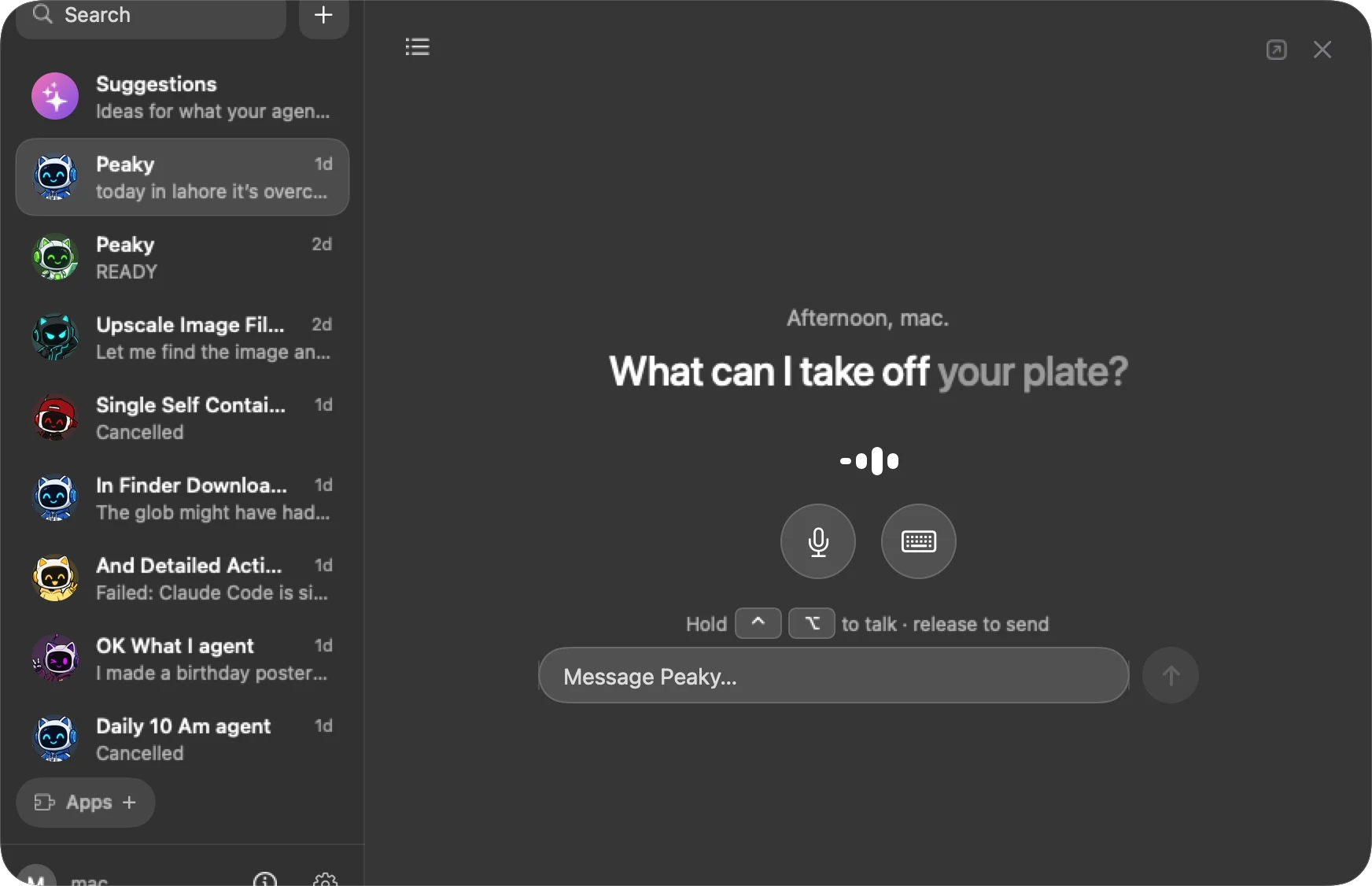Click the plus sign on the Apps button
Screen dimensions: 1372x886
pyautogui.click(x=130, y=803)
